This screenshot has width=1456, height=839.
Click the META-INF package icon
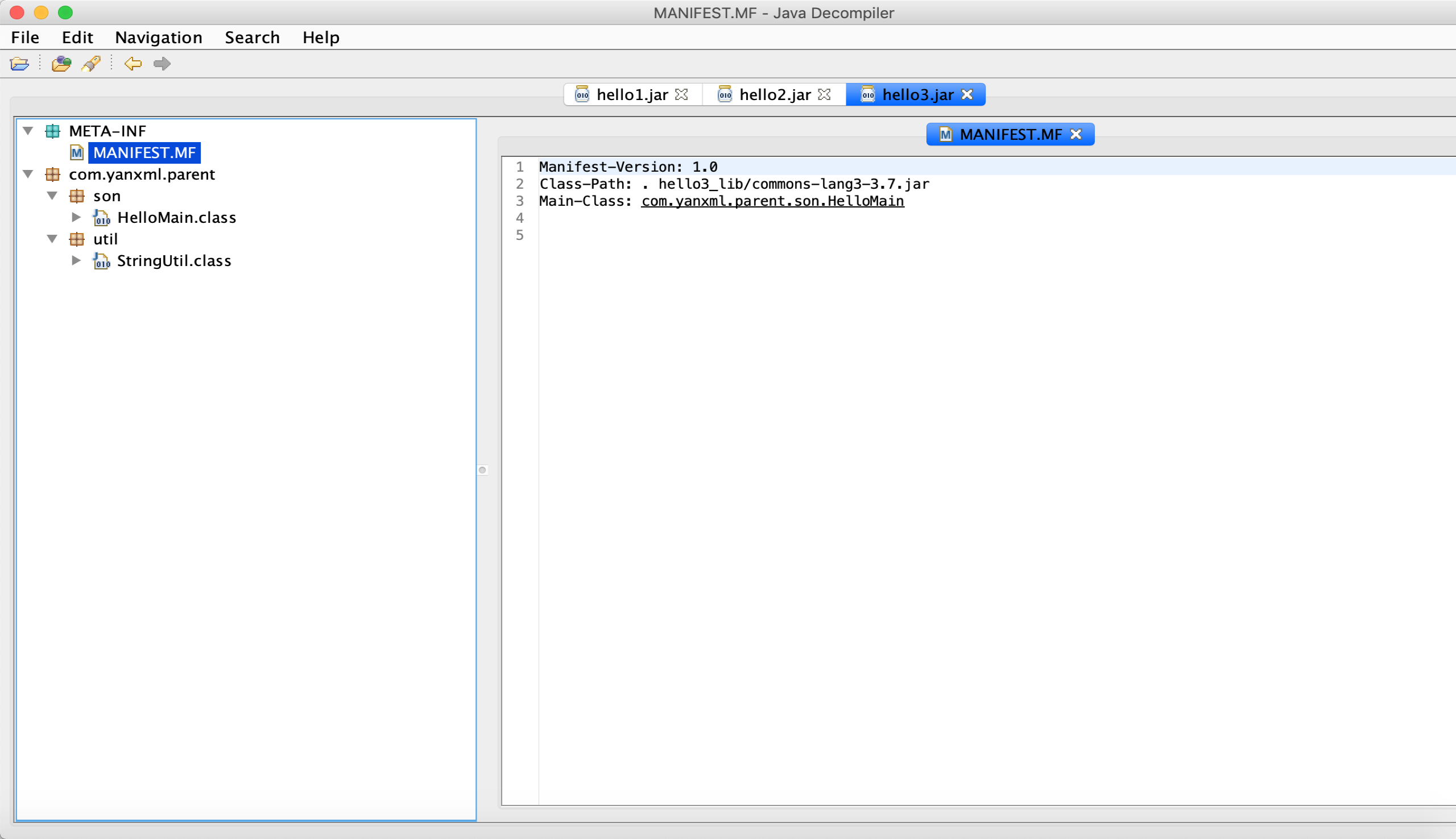coord(52,131)
